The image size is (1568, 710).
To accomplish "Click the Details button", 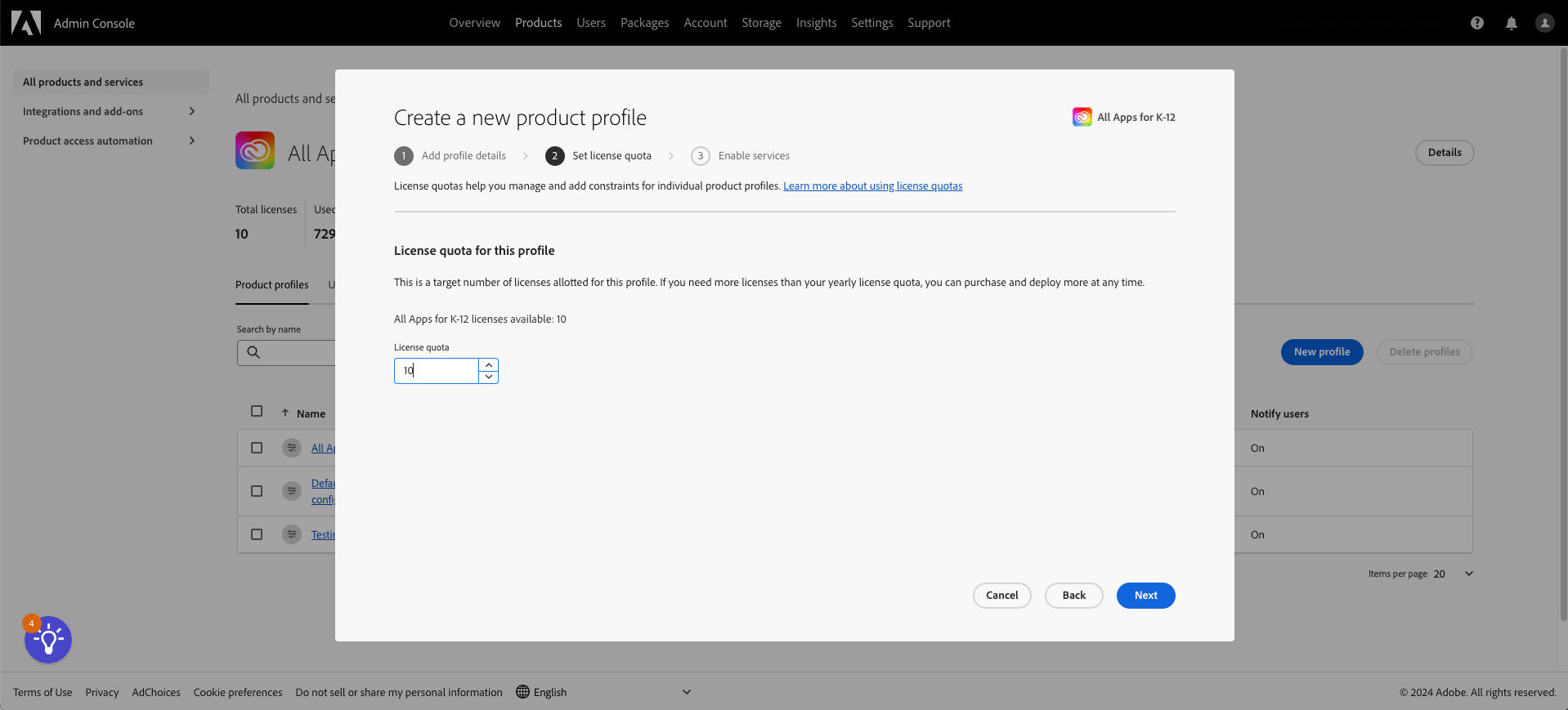I will tap(1445, 153).
